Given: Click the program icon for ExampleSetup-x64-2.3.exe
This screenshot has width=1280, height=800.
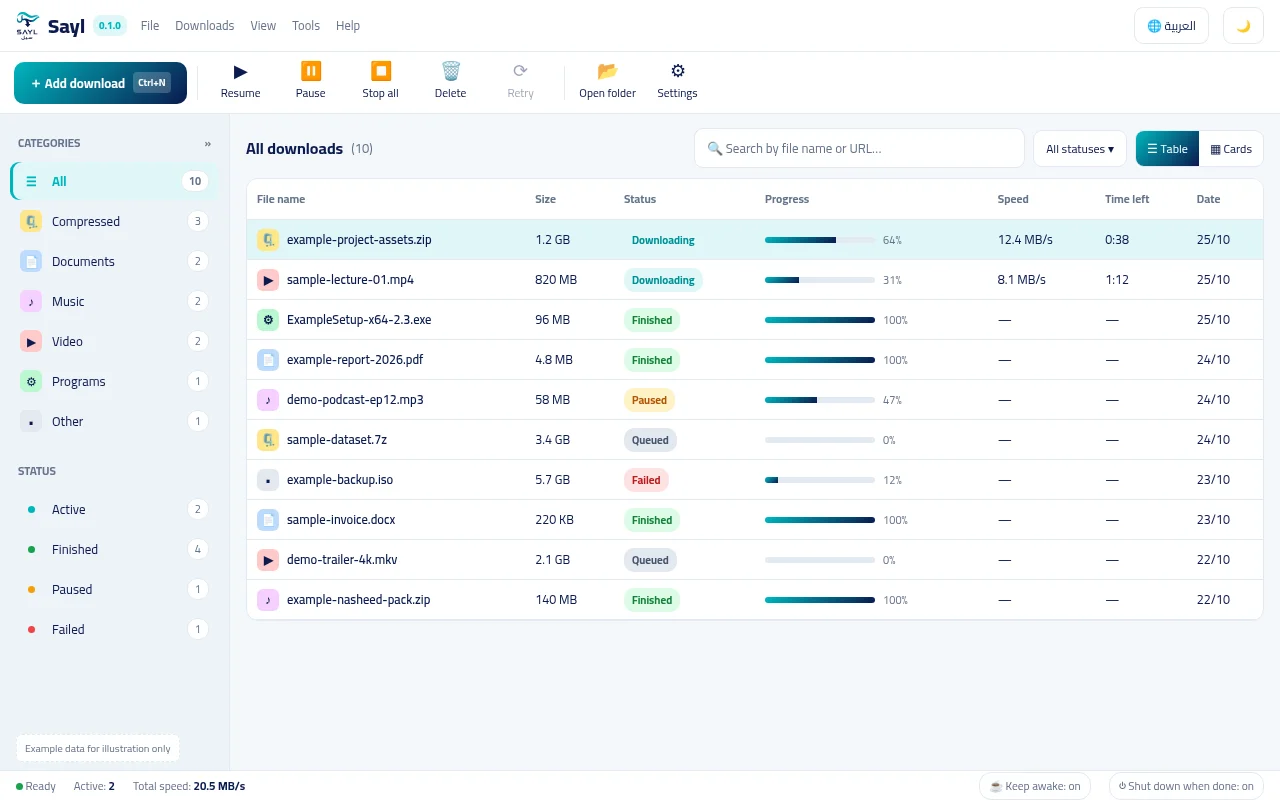Looking at the screenshot, I should coord(268,320).
